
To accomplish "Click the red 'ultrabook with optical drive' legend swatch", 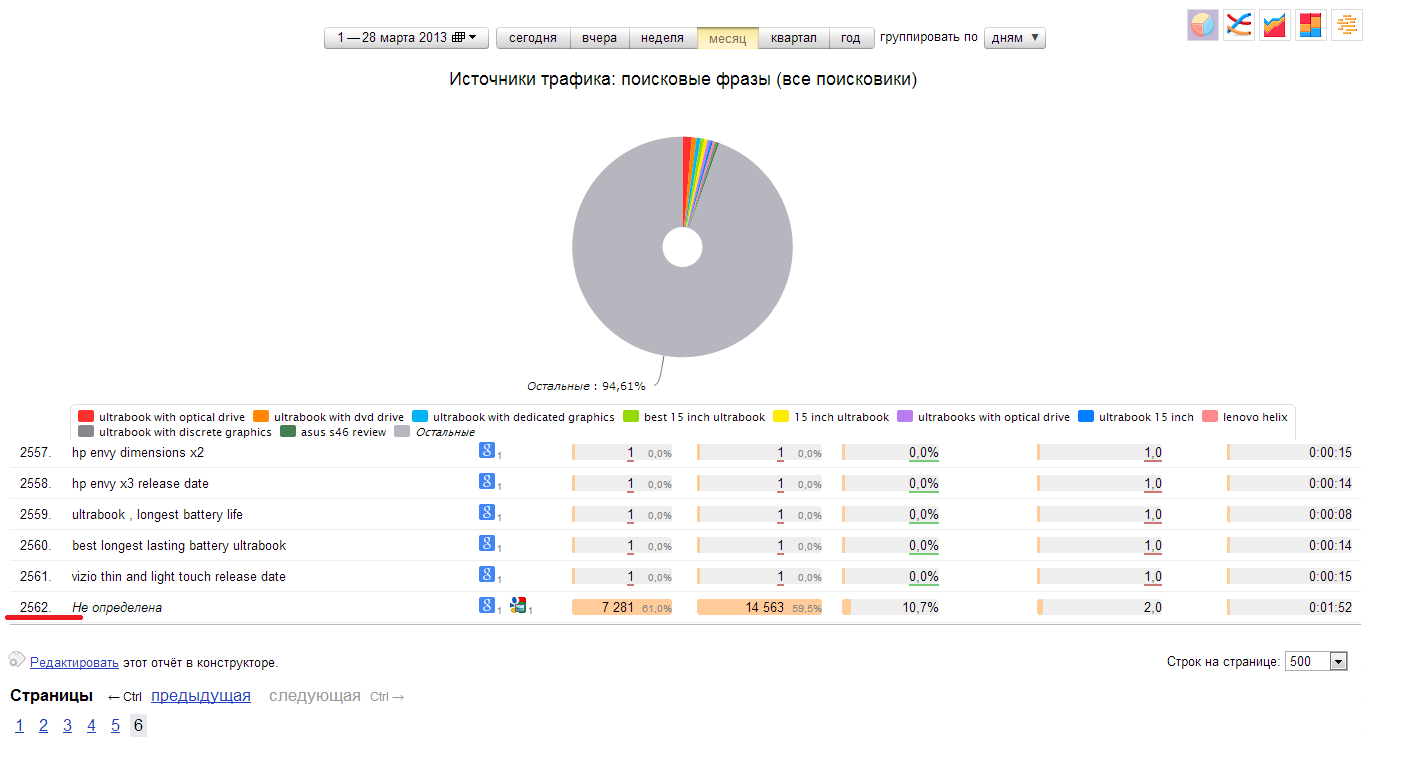I will [86, 417].
